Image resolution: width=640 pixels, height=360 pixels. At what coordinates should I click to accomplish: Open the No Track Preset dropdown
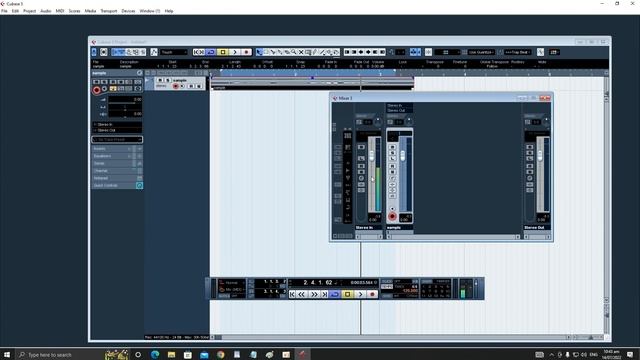(x=117, y=140)
